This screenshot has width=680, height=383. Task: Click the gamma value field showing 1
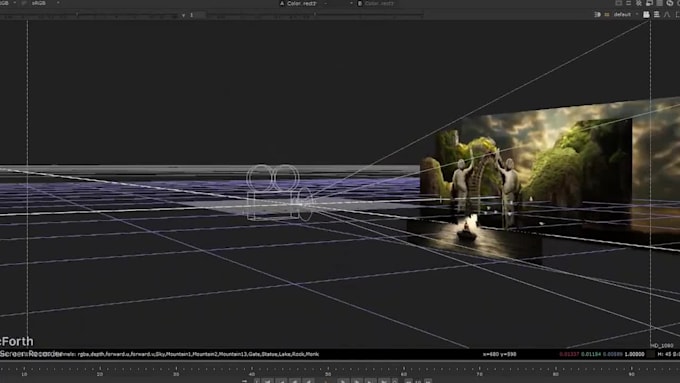click(198, 15)
